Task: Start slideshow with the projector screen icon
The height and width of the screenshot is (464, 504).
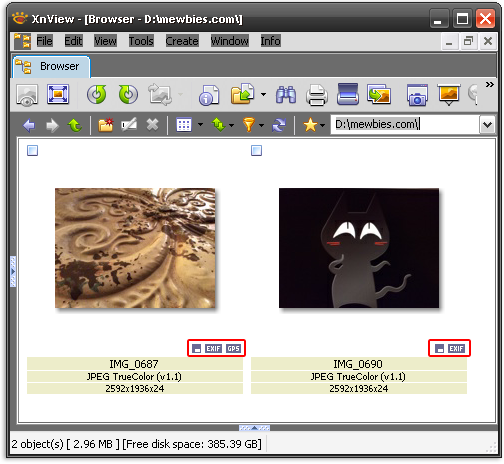Action: point(449,95)
